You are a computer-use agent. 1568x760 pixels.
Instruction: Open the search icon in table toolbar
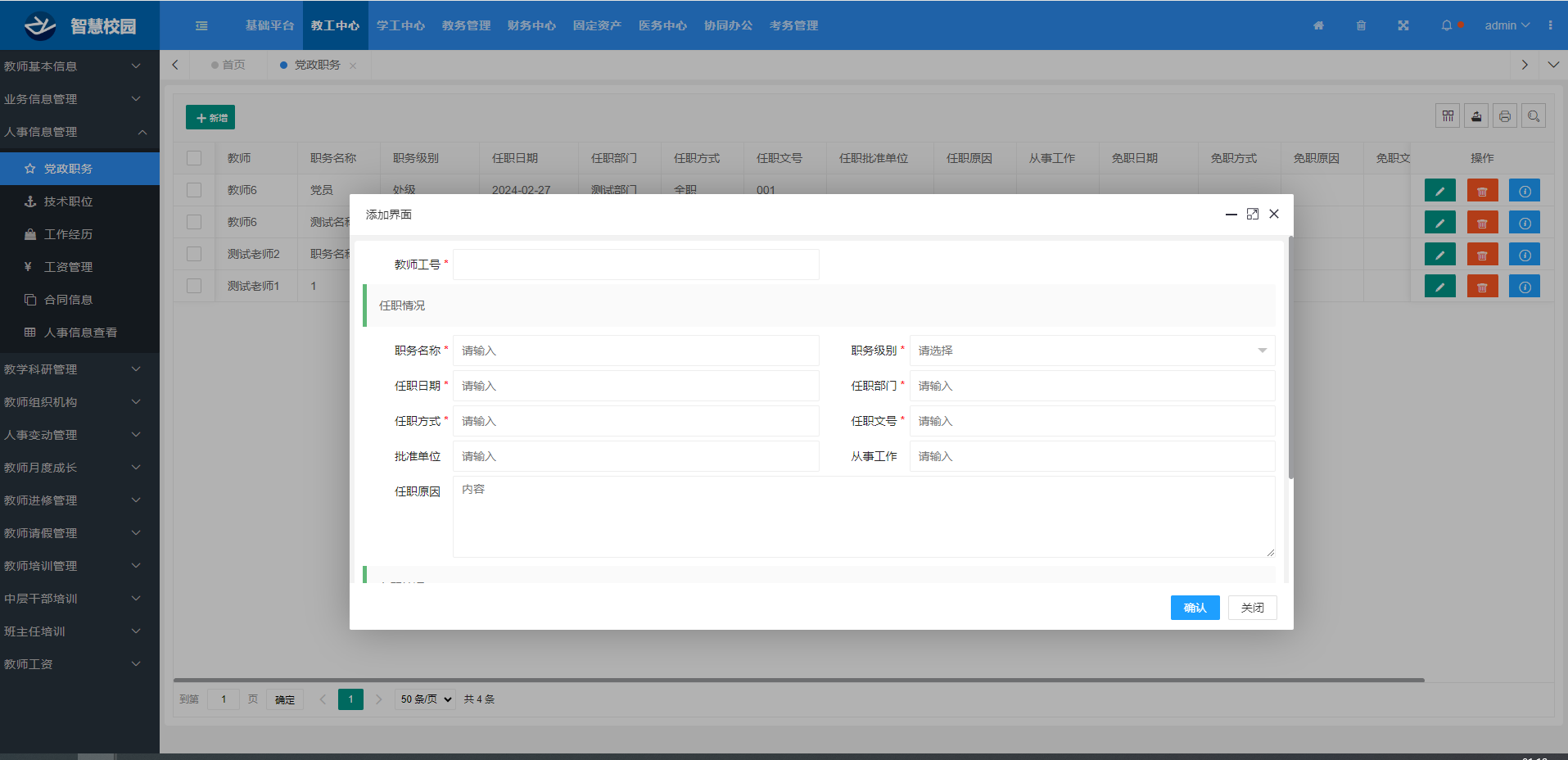(x=1534, y=116)
